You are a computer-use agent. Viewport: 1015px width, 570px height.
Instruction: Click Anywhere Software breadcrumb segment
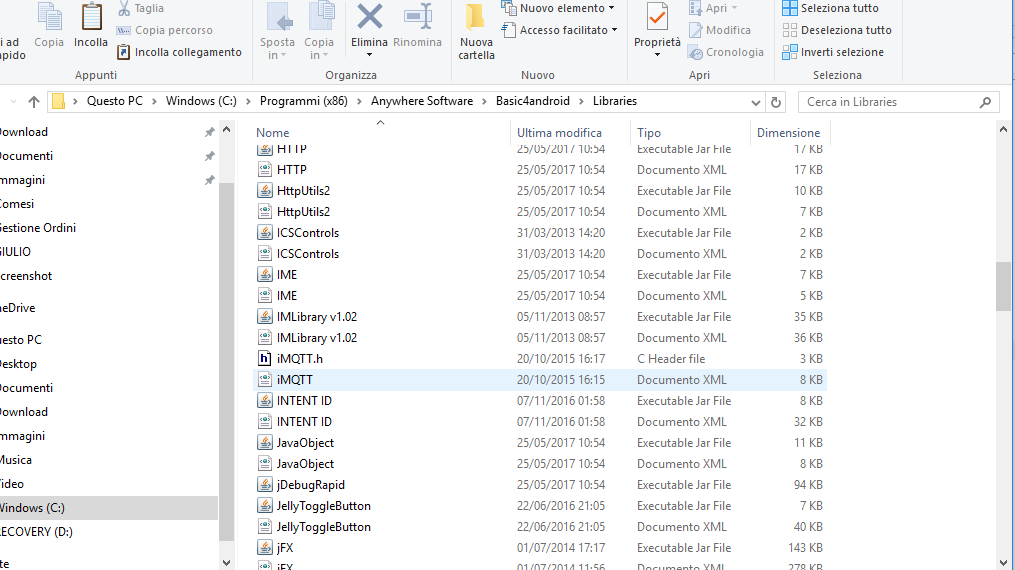click(422, 102)
